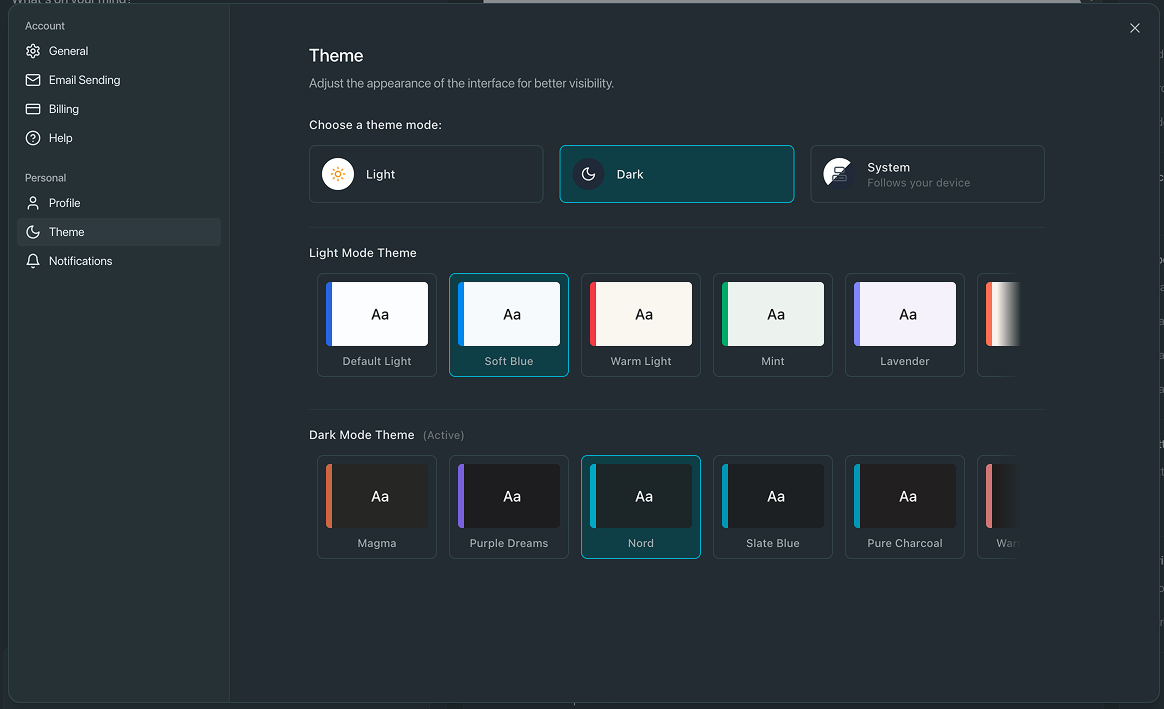Pick the Slate Blue dark theme
The height and width of the screenshot is (709, 1164).
pos(773,507)
